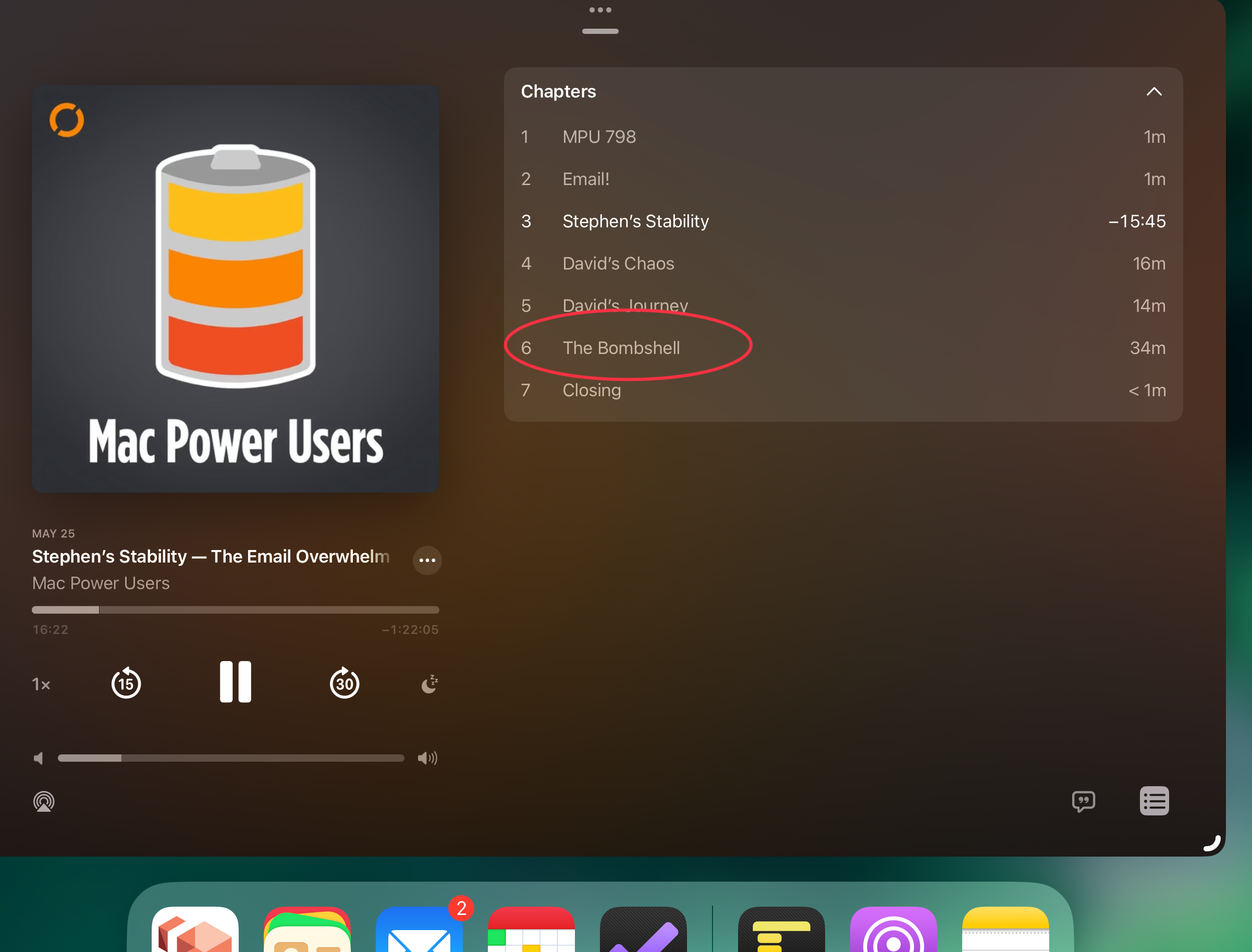Jump to chapter MPU 798

coord(843,137)
